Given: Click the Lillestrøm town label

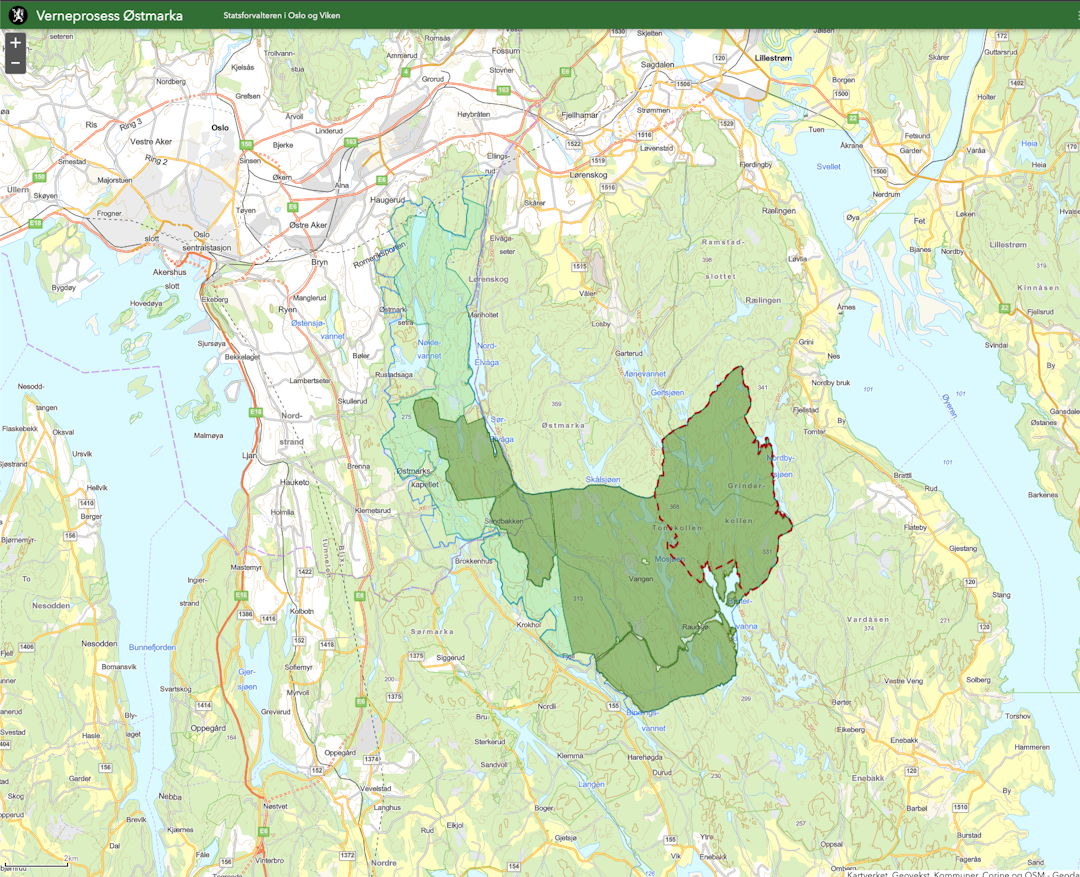Looking at the screenshot, I should pyautogui.click(x=773, y=58).
